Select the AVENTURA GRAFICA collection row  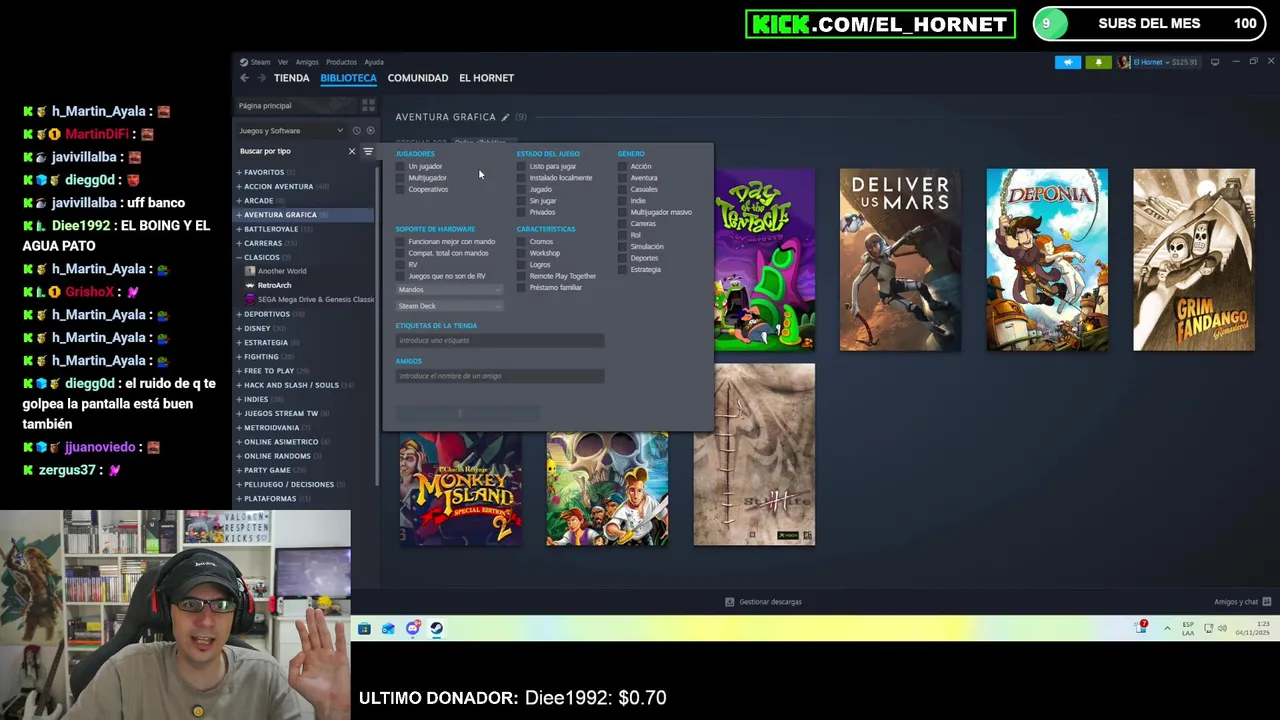(x=305, y=215)
